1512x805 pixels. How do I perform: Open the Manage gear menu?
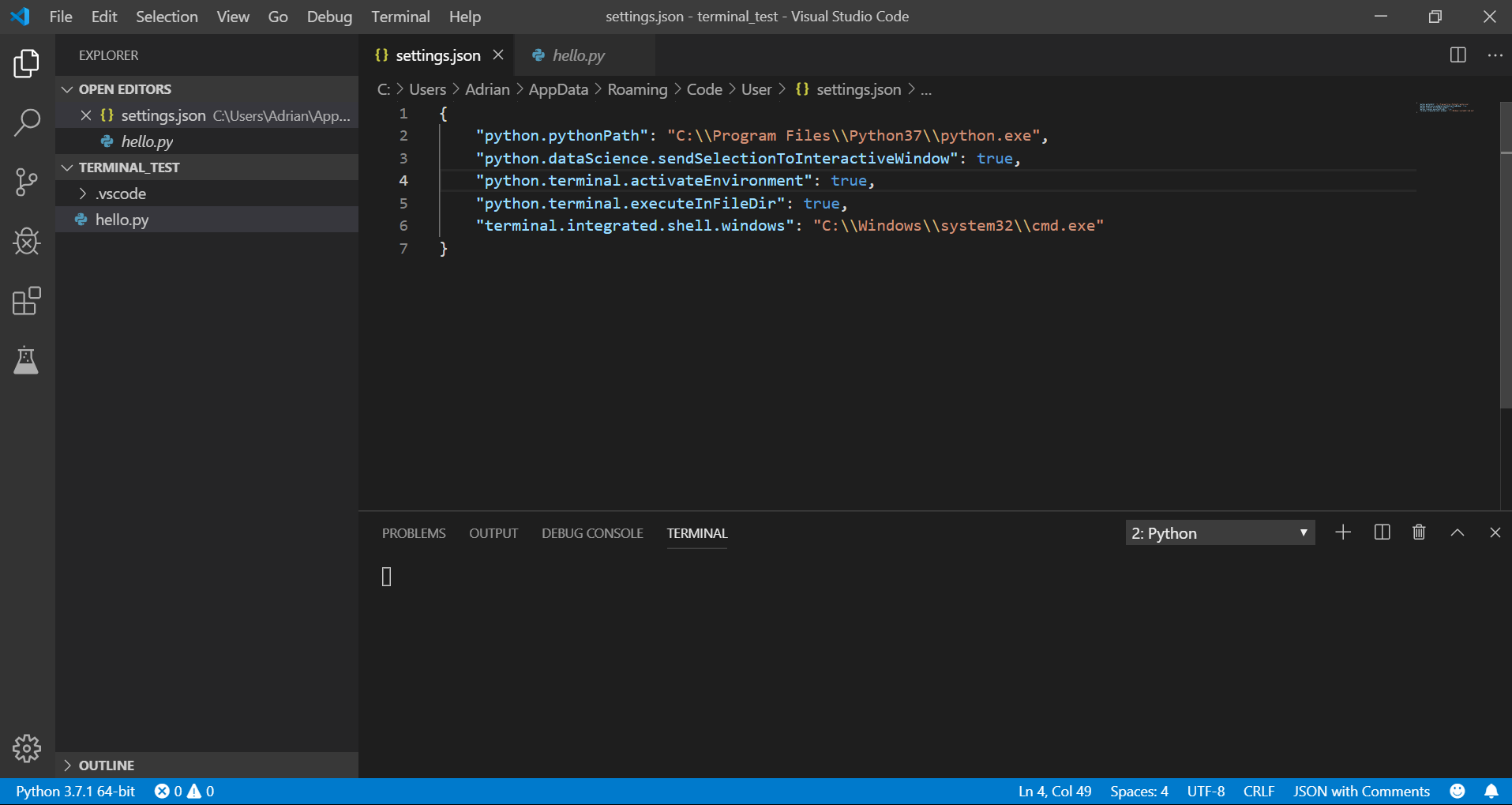coord(26,748)
